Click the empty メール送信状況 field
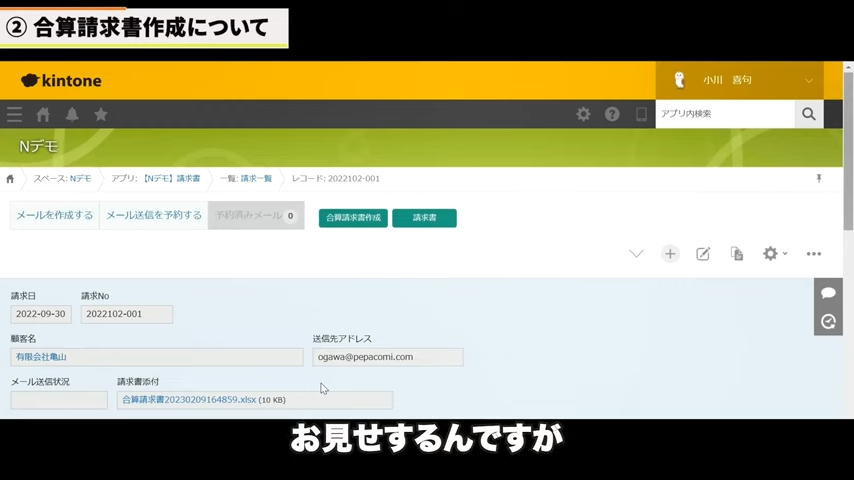 tap(59, 400)
